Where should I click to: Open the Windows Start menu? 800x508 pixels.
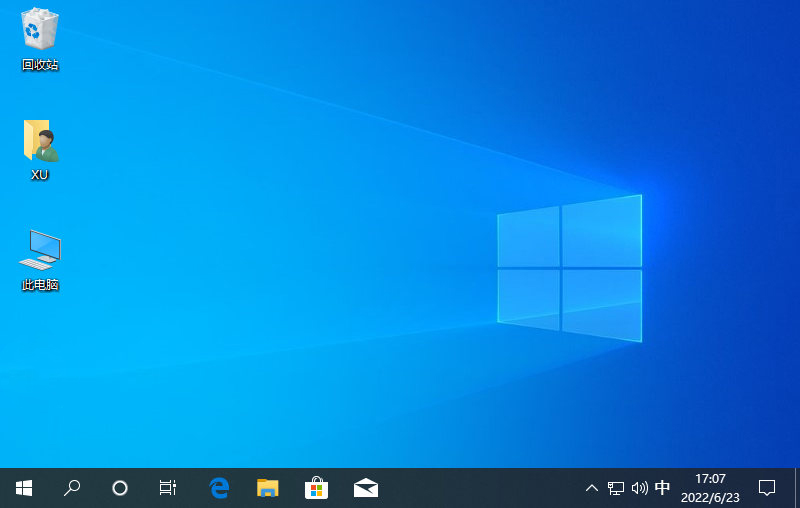(24, 488)
